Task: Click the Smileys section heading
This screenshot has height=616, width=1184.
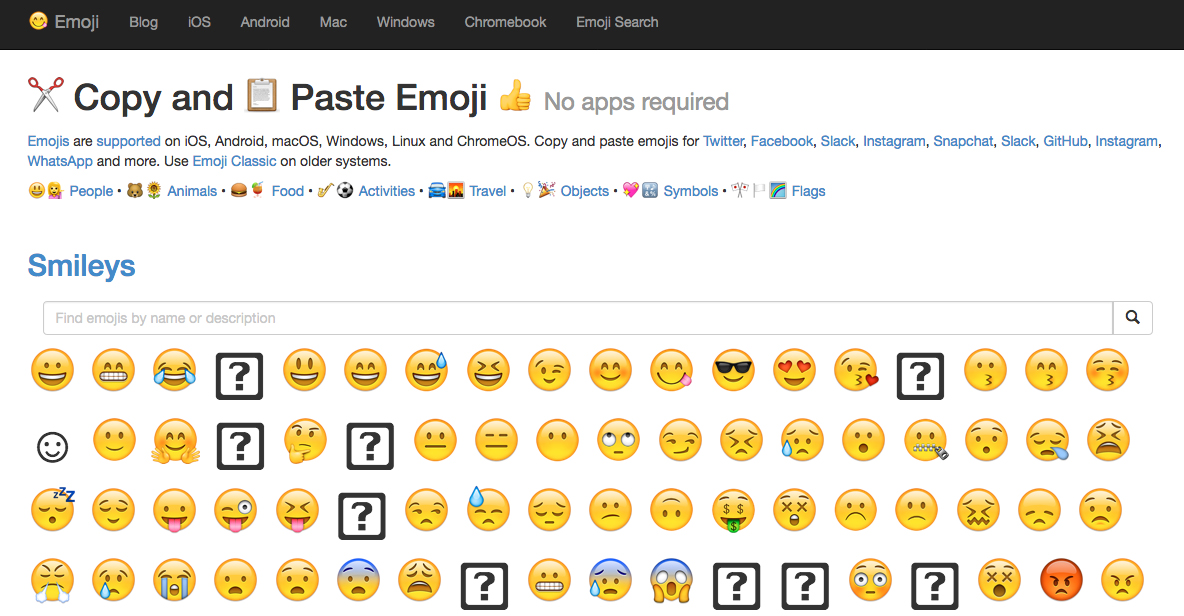Action: click(81, 266)
